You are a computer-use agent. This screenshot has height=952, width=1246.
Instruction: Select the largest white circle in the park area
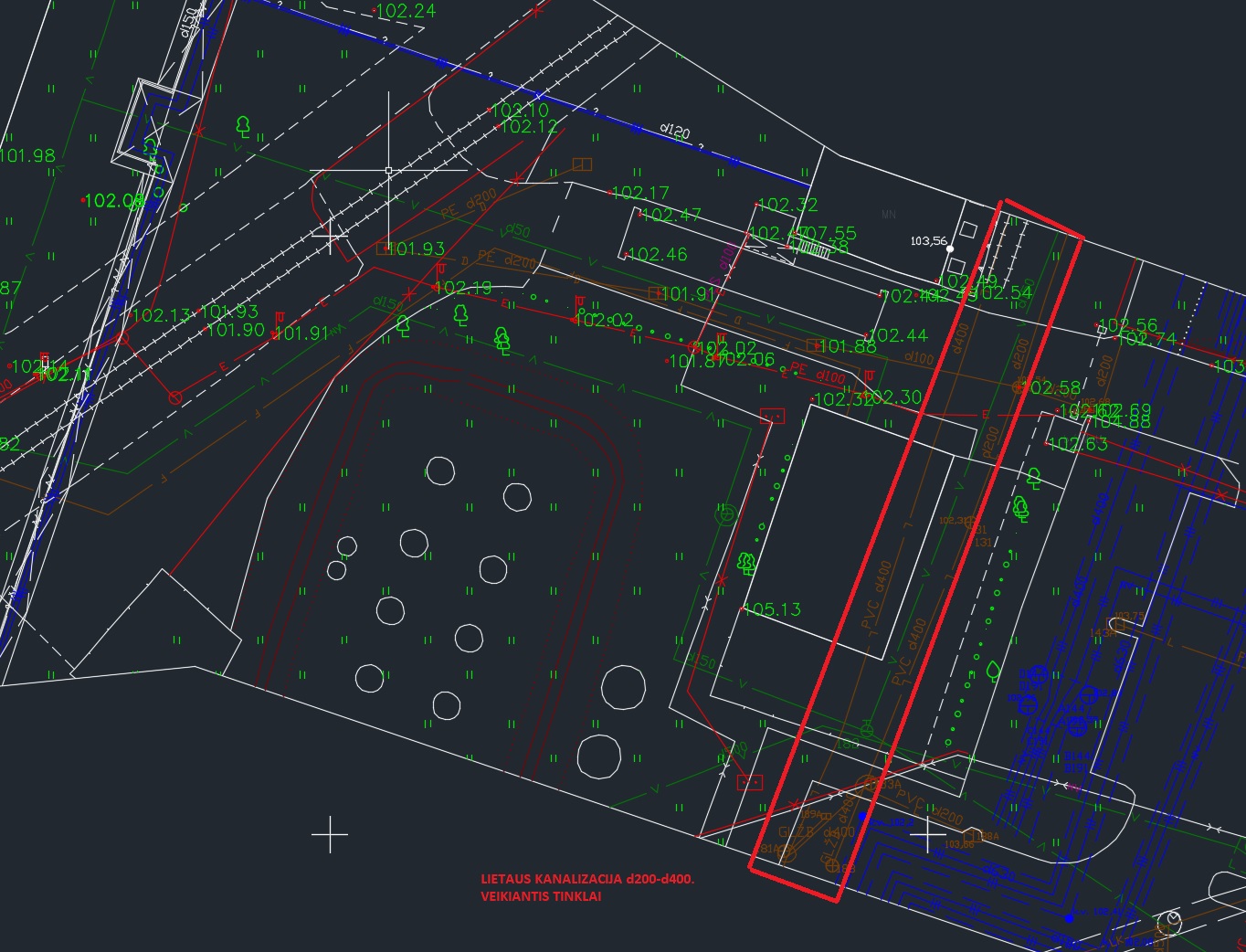pos(624,686)
